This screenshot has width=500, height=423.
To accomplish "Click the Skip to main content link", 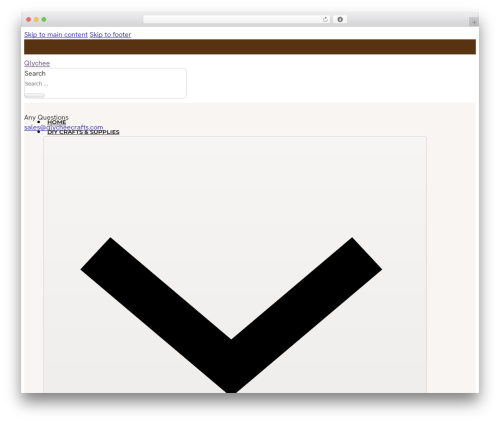I will pos(56,35).
